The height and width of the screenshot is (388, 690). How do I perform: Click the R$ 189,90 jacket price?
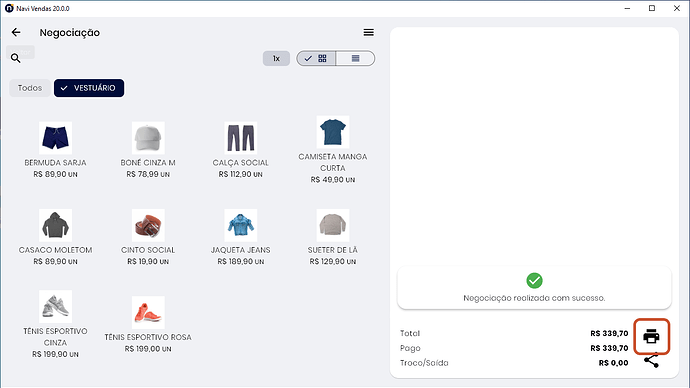[x=240, y=261]
